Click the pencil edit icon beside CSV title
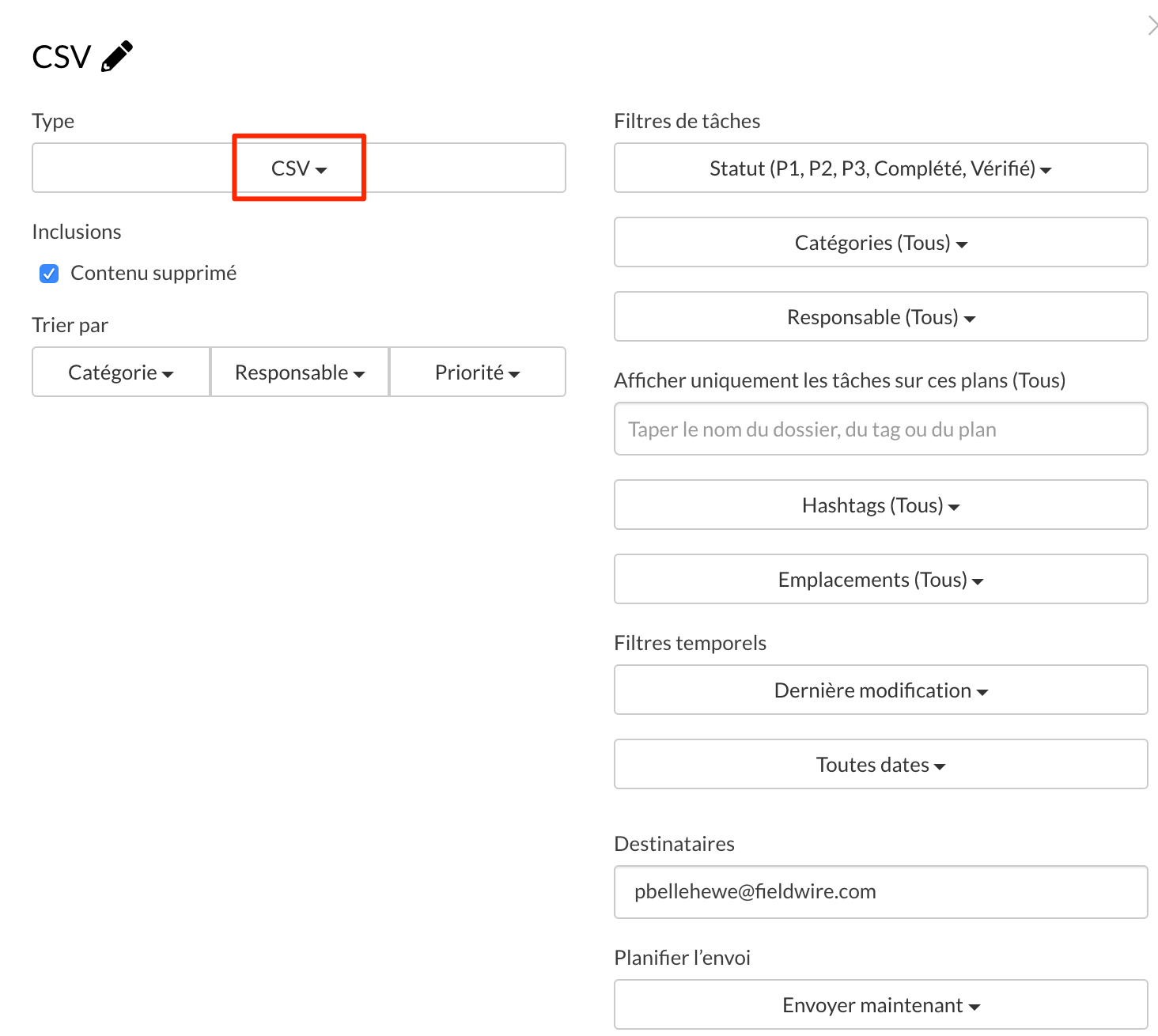The height and width of the screenshot is (1036, 1158). click(x=117, y=57)
